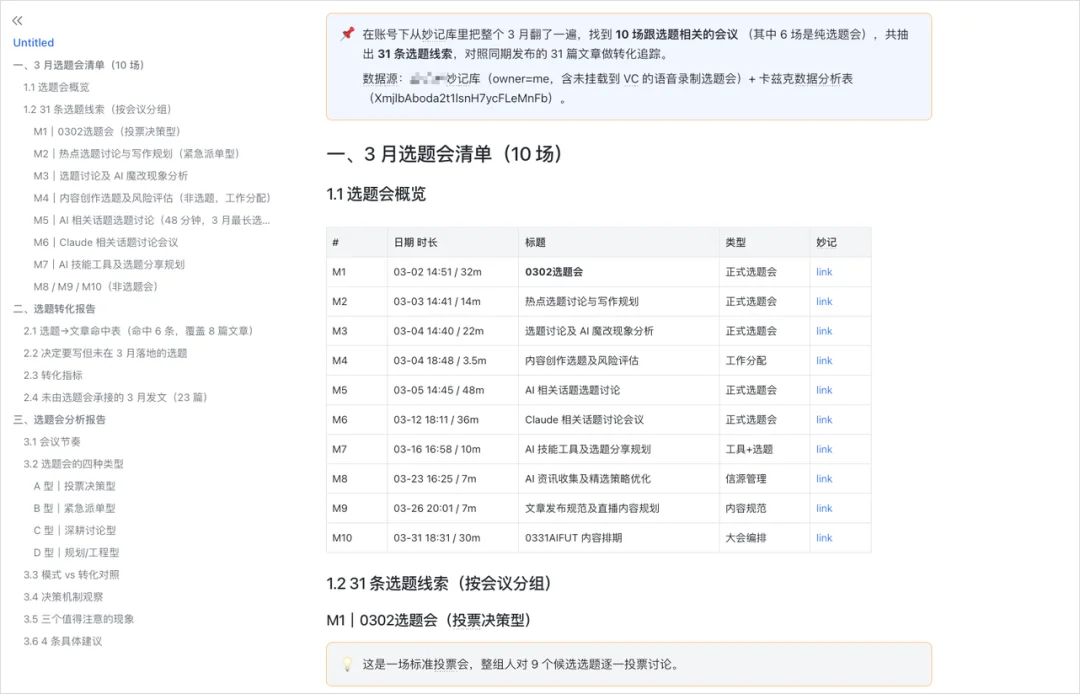Select outline item M2｜热点选题讨论与写作规划
This screenshot has width=1080, height=694.
point(137,154)
